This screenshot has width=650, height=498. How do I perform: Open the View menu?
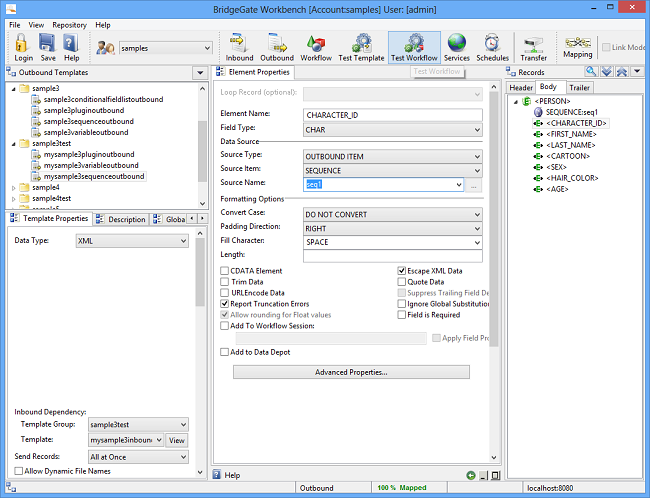pyautogui.click(x=36, y=25)
